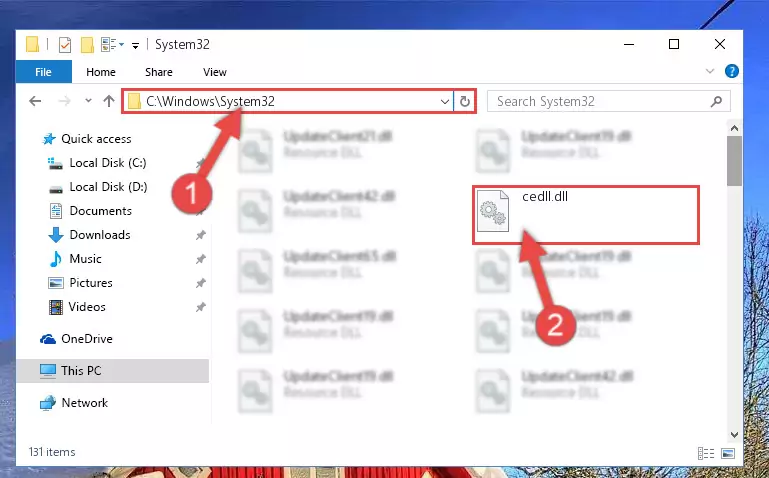
Task: Open Help via the blue question icon
Action: [x=731, y=71]
